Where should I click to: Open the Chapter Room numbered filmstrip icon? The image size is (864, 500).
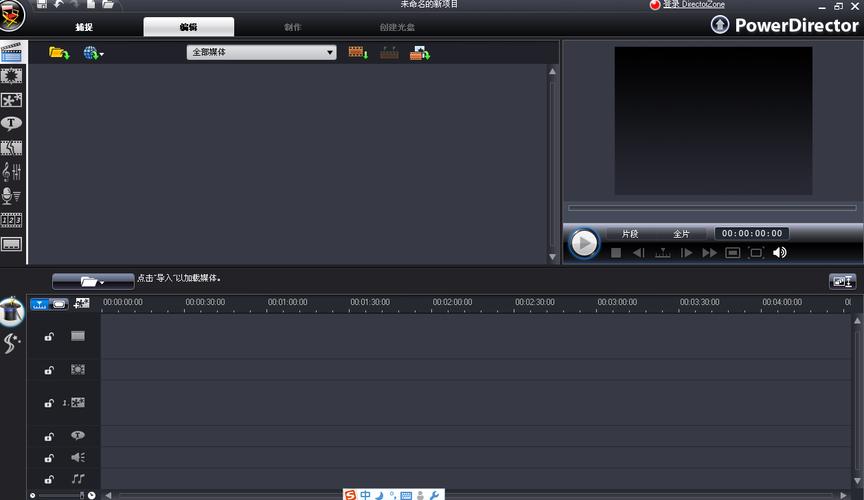tap(12, 220)
